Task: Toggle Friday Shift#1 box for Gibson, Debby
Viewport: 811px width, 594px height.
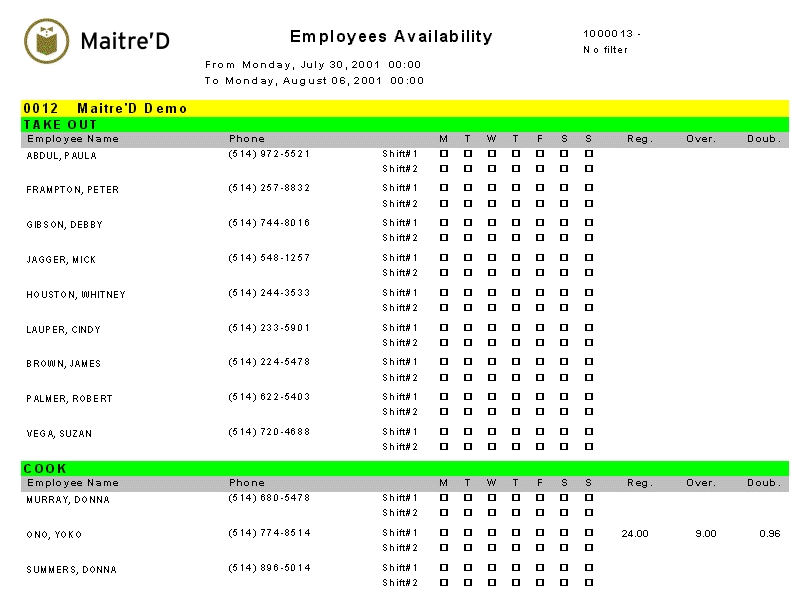Action: (x=540, y=223)
